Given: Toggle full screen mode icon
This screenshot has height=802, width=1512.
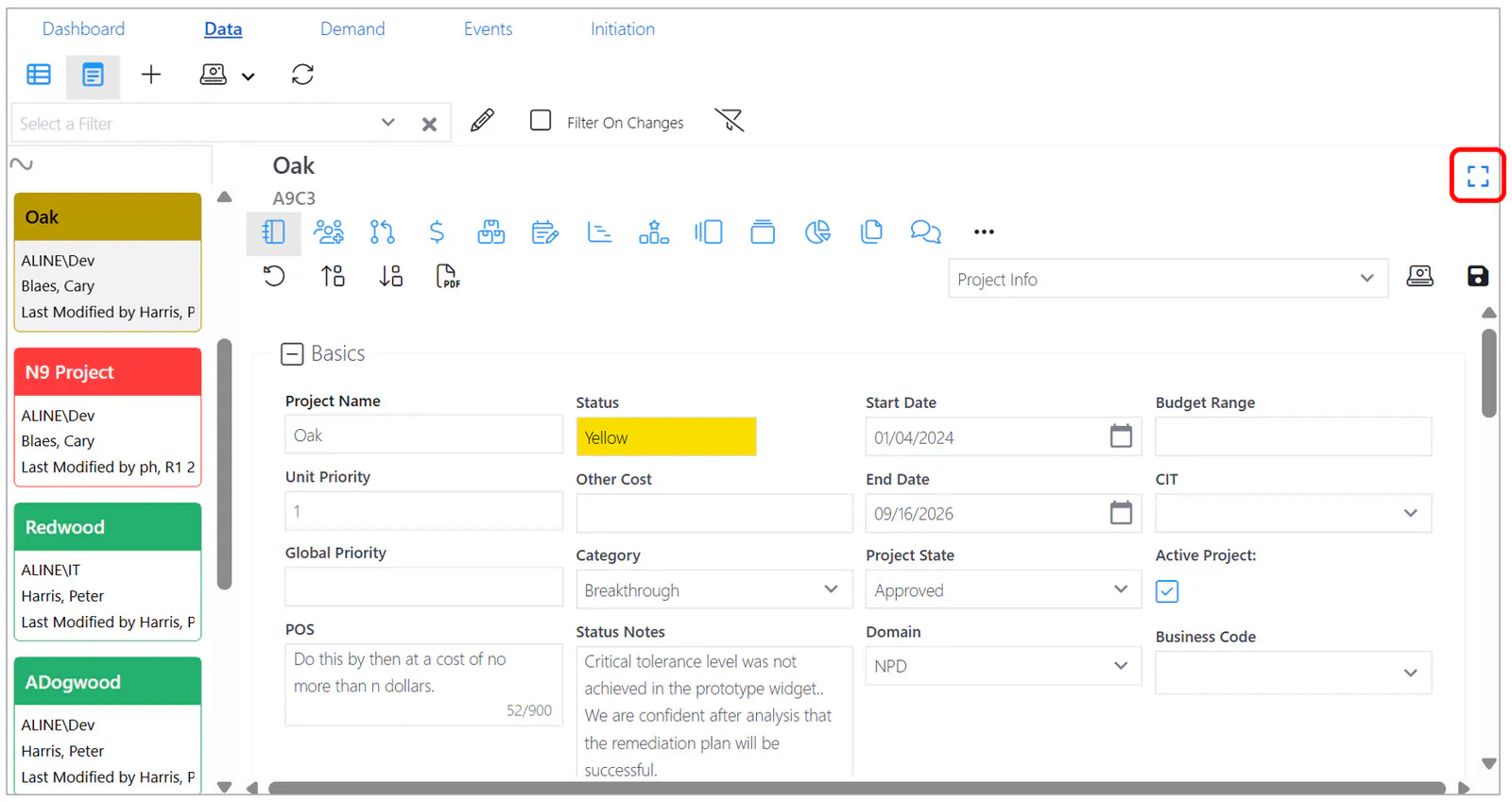Looking at the screenshot, I should [1478, 176].
